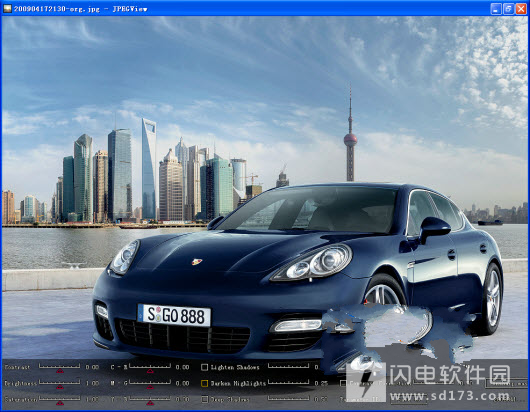
Task: Click the JPEGView title bar app icon
Action: click(7, 8)
